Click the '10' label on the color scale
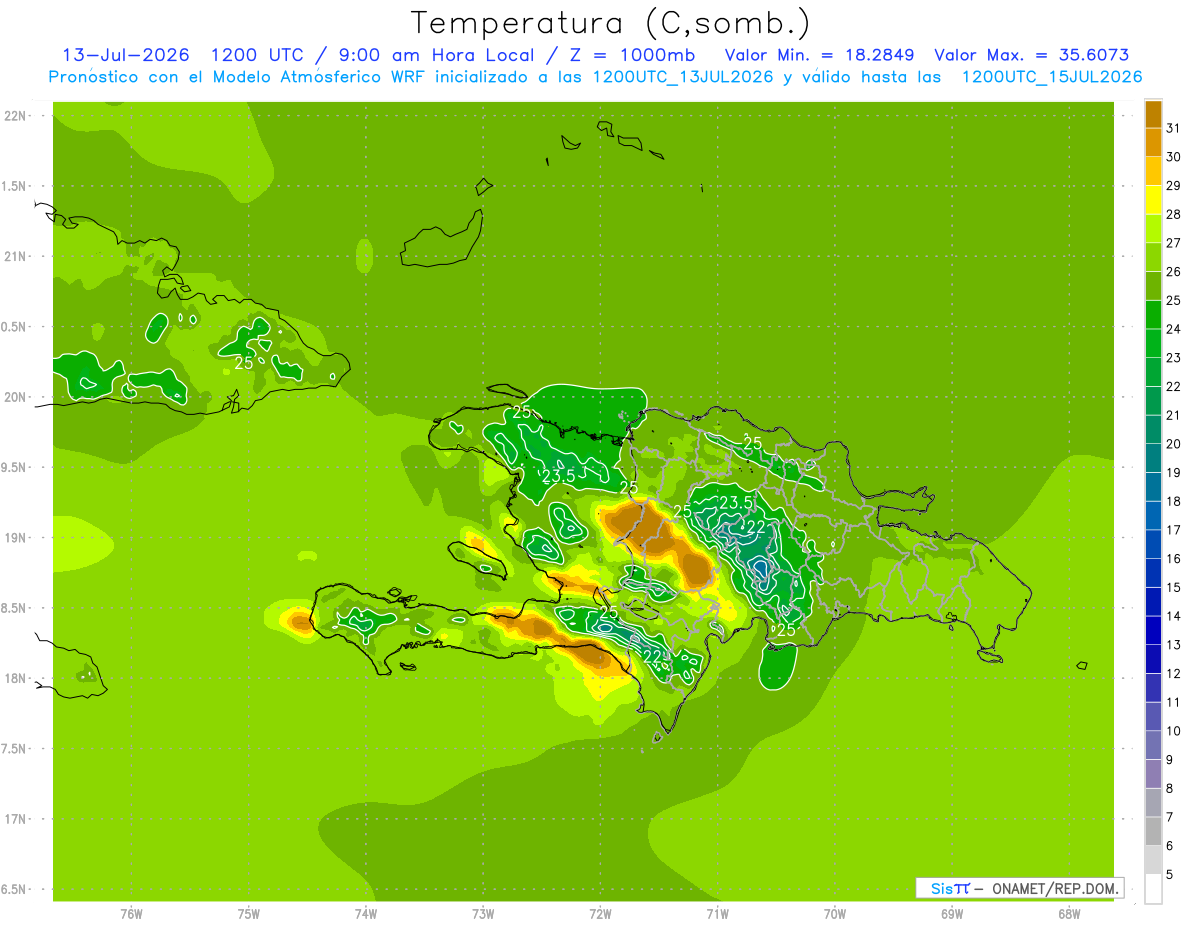Viewport: 1200px width, 927px height. [x=1174, y=731]
